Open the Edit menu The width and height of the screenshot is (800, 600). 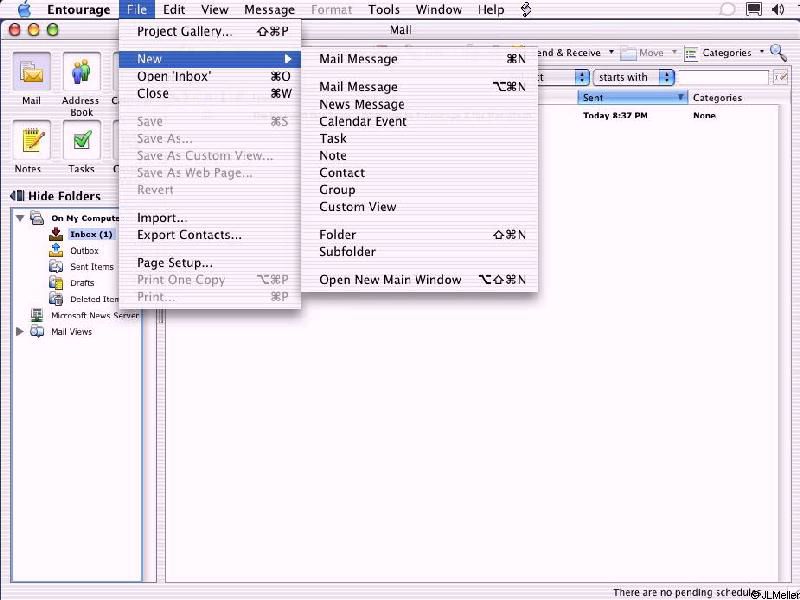tap(174, 10)
